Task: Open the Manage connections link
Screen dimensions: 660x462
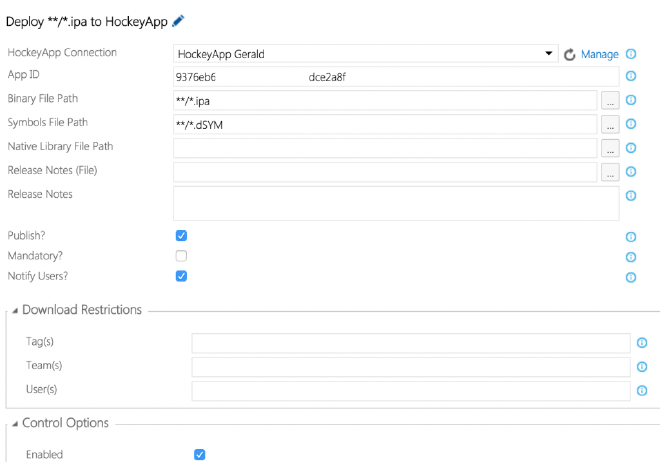Action: (599, 54)
